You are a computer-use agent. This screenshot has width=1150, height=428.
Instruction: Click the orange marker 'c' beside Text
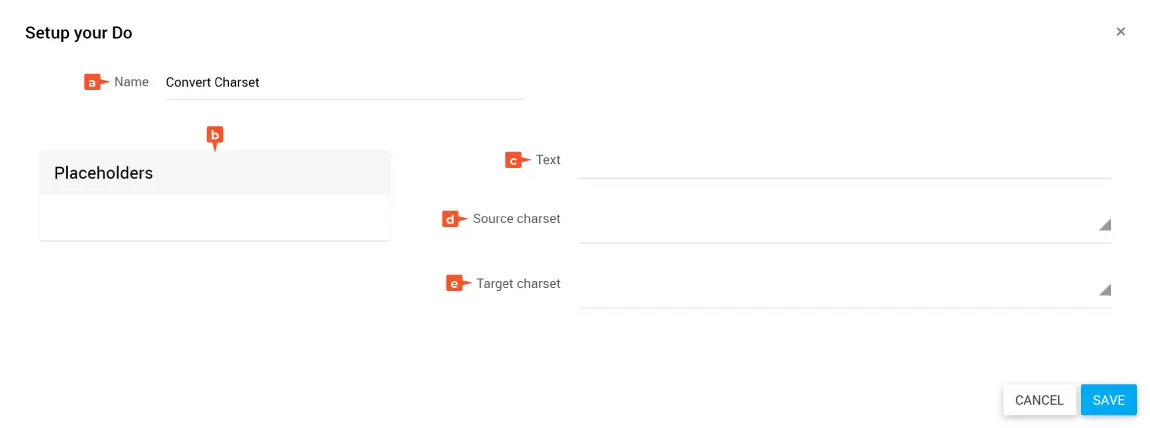[515, 160]
